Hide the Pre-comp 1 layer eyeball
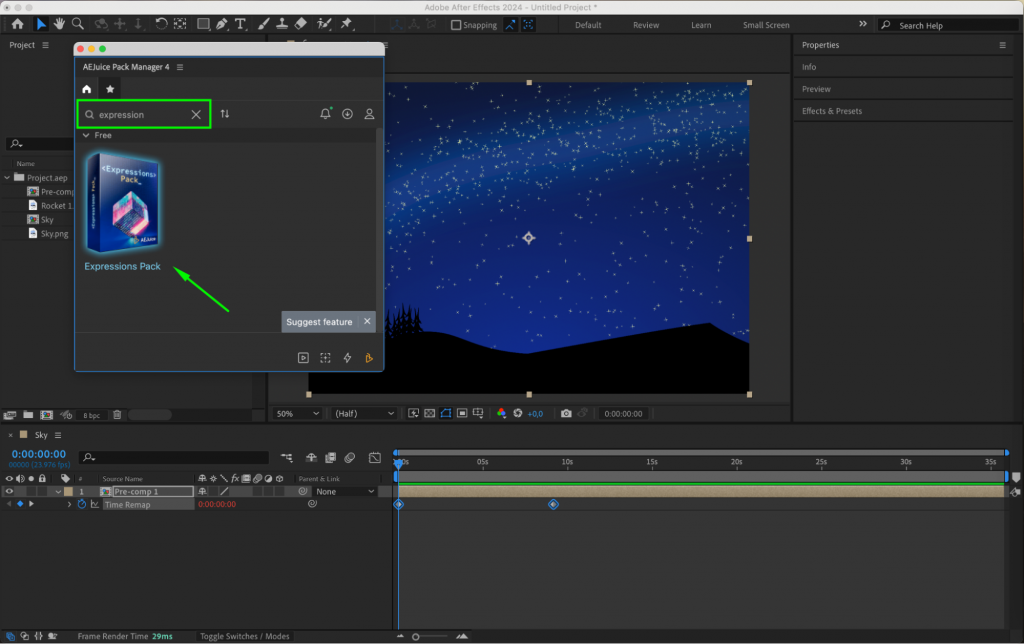Image resolution: width=1024 pixels, height=644 pixels. click(8, 491)
